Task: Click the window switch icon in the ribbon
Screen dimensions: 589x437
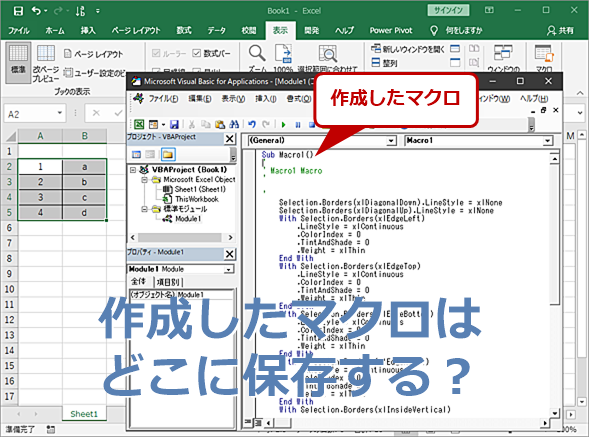Action: pyautogui.click(x=503, y=53)
